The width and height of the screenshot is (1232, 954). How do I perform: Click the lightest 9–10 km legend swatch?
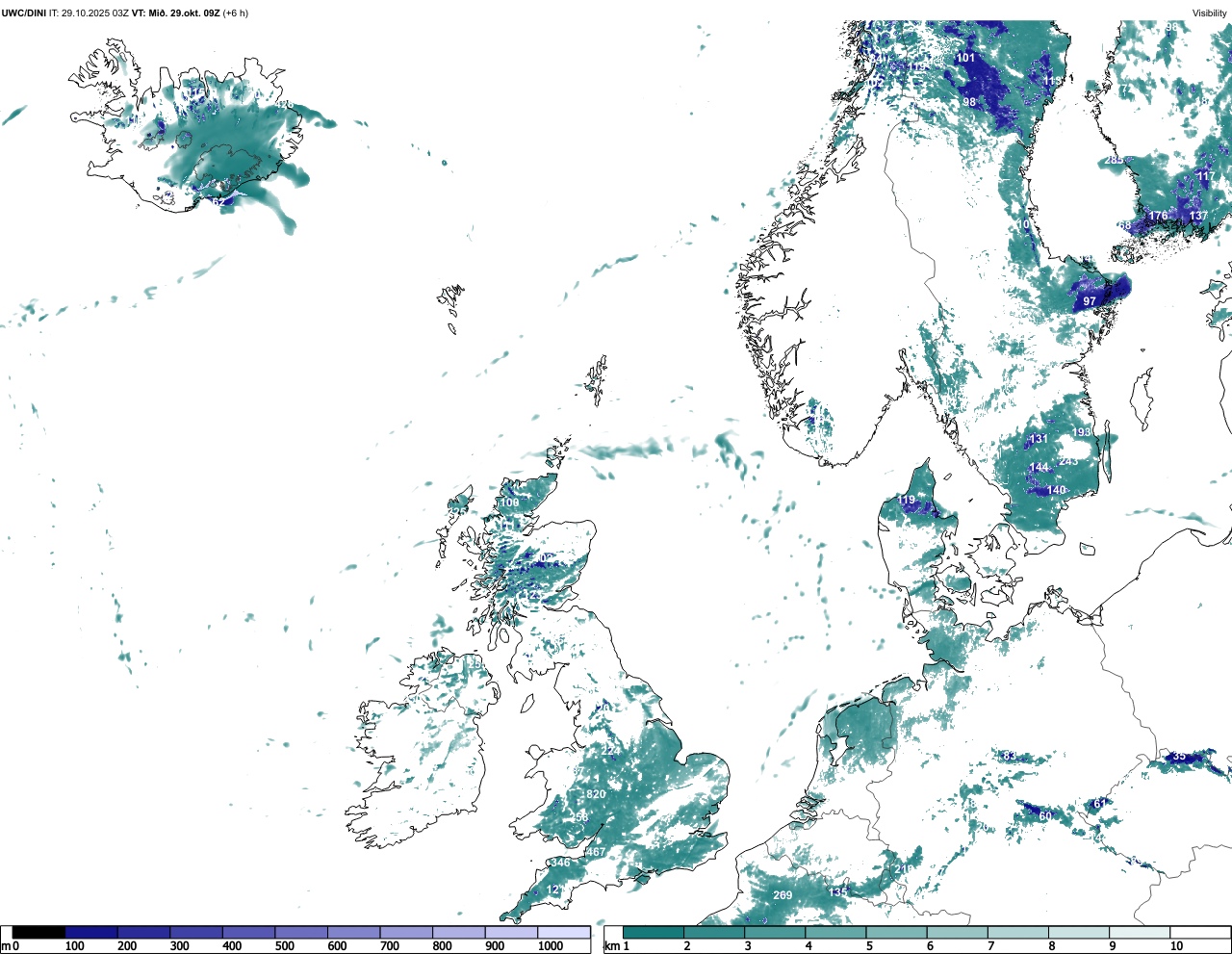[x=1141, y=932]
